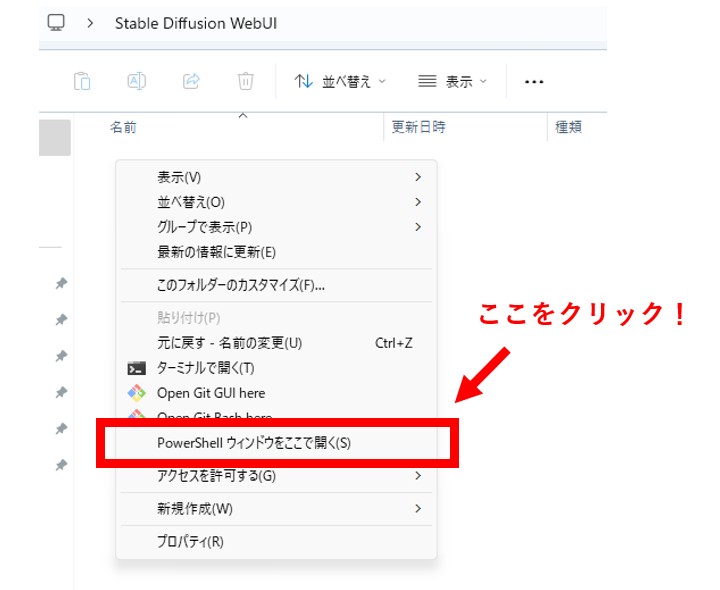
Task: Open the three-dot See more menu
Action: (534, 82)
